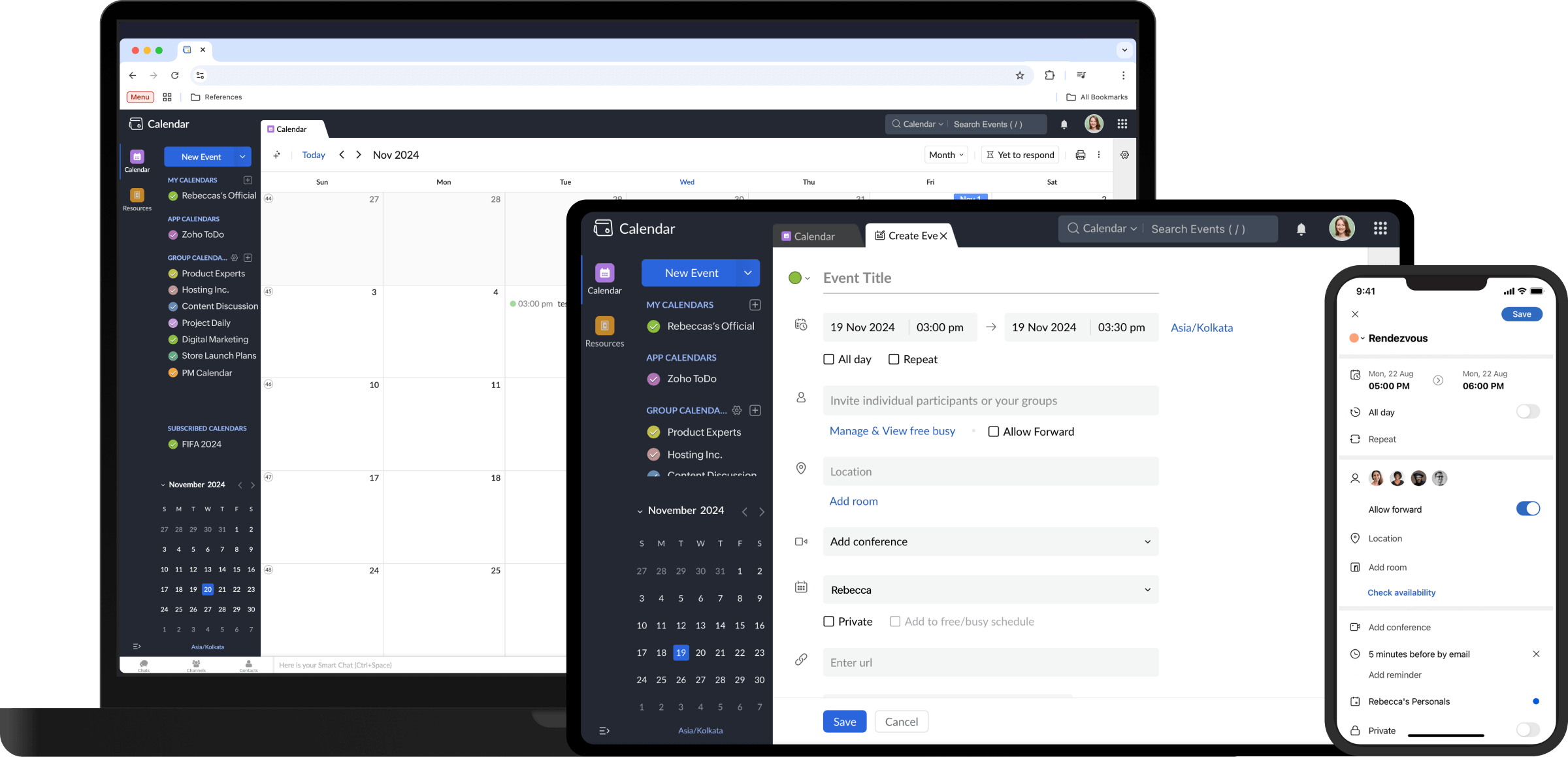
Task: Bookmark the page with the star icon
Action: click(1019, 76)
